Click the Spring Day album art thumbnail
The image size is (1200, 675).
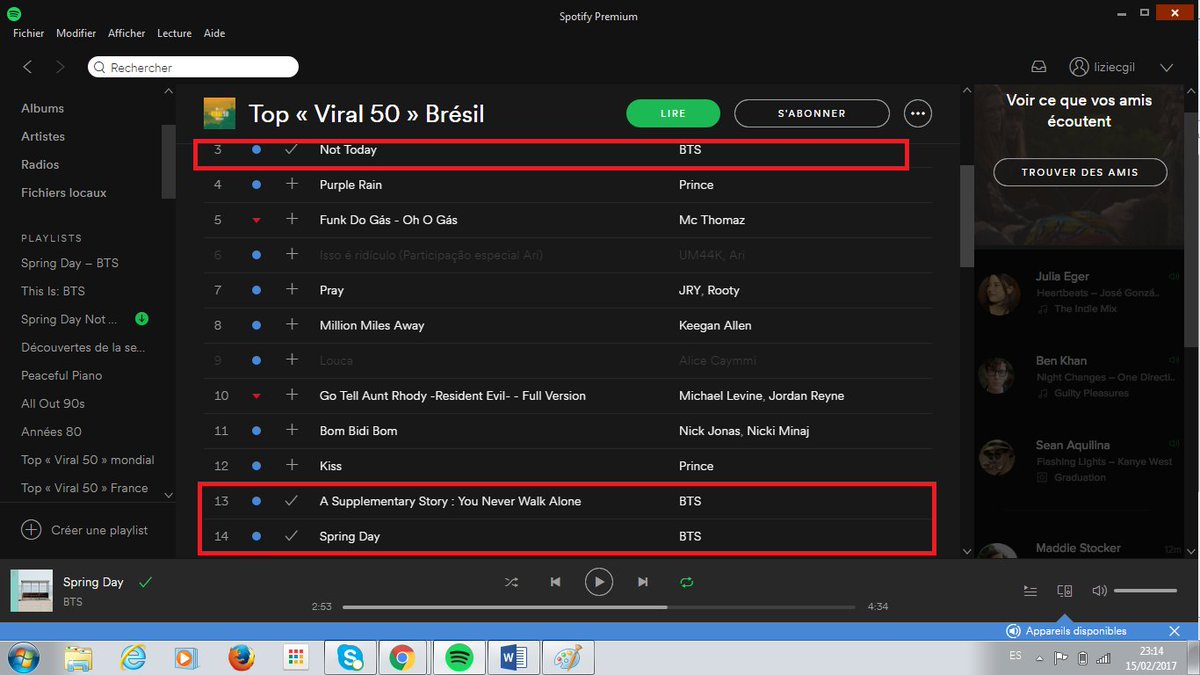tap(31, 590)
